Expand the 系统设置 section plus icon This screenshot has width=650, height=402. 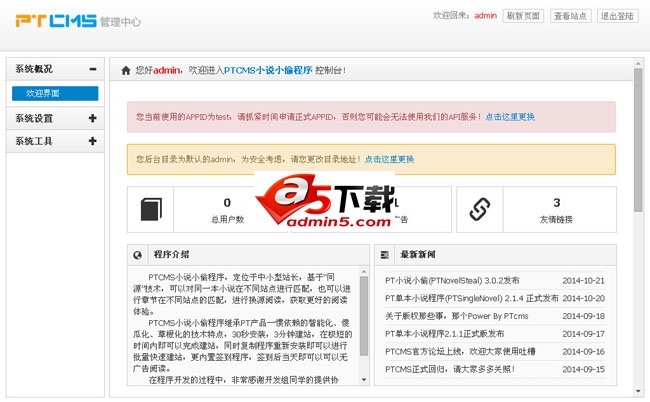pos(92,118)
